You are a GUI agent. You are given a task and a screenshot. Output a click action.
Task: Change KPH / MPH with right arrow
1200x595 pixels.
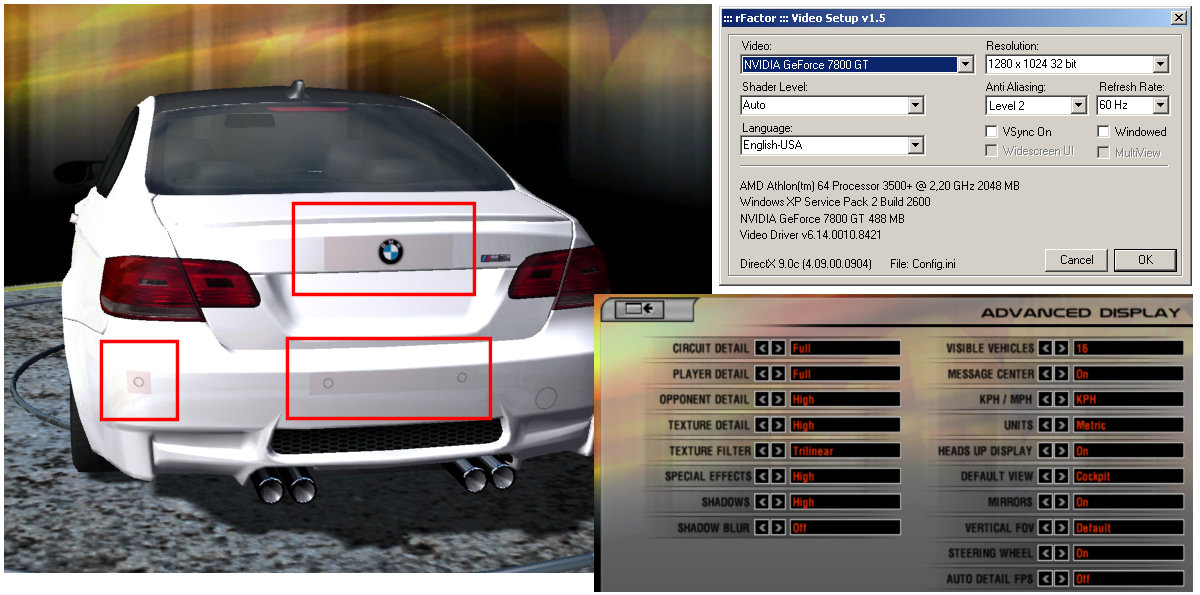pyautogui.click(x=1061, y=399)
